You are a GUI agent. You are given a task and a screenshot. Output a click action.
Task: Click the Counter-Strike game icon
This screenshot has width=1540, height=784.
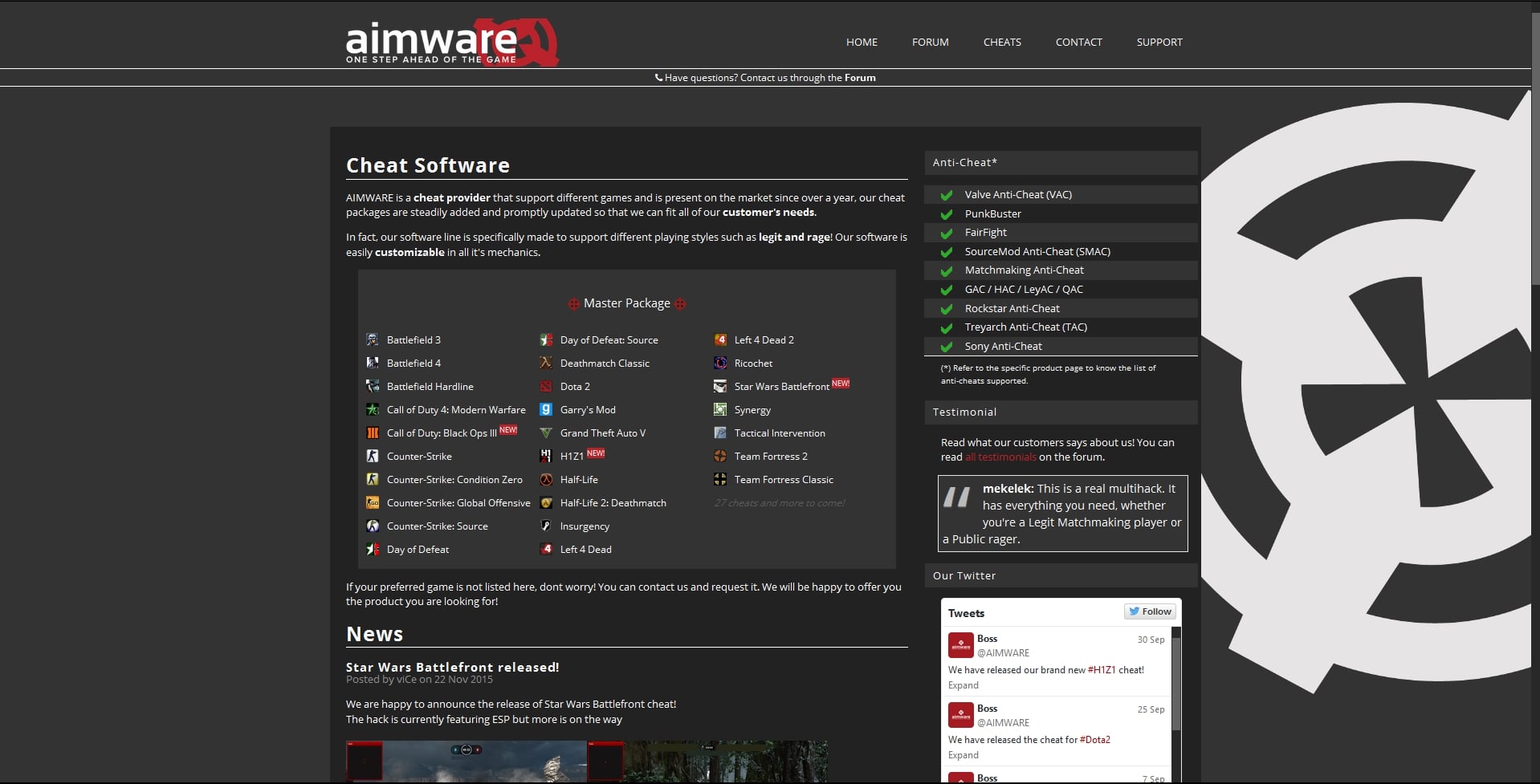373,456
